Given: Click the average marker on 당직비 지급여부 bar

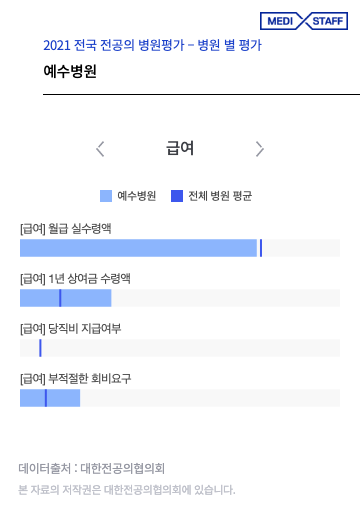Looking at the screenshot, I should (x=40, y=348).
